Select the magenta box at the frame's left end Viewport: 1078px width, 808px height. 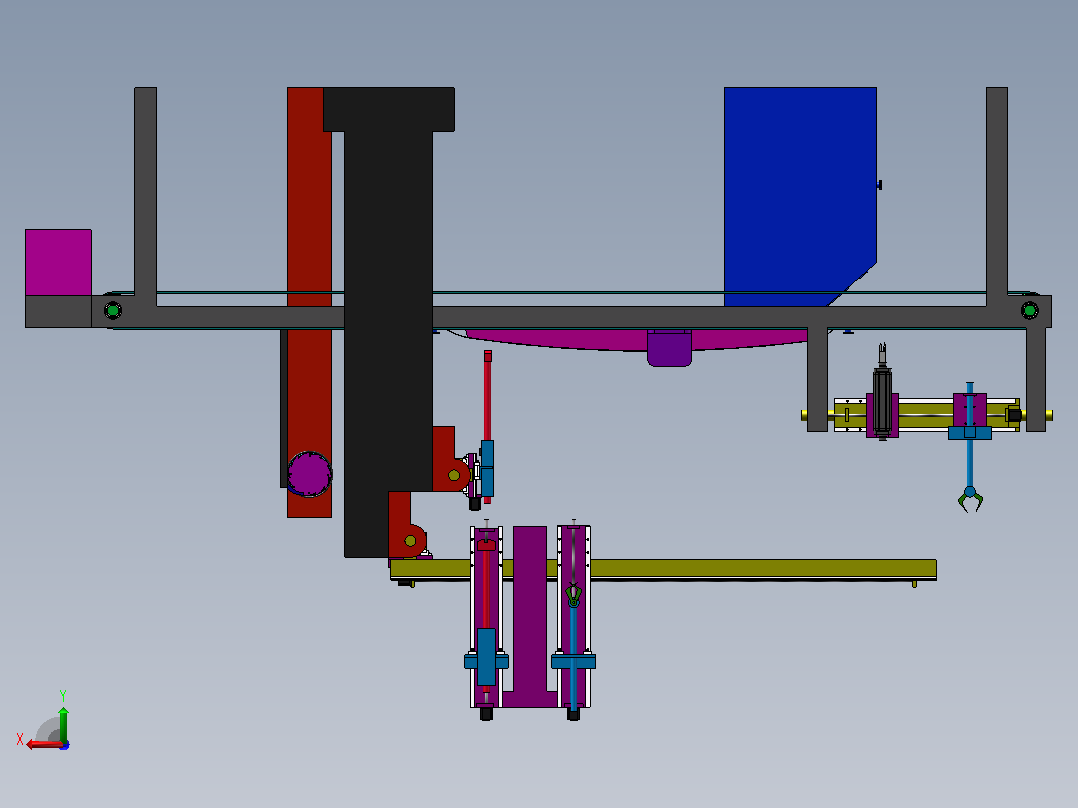point(58,263)
